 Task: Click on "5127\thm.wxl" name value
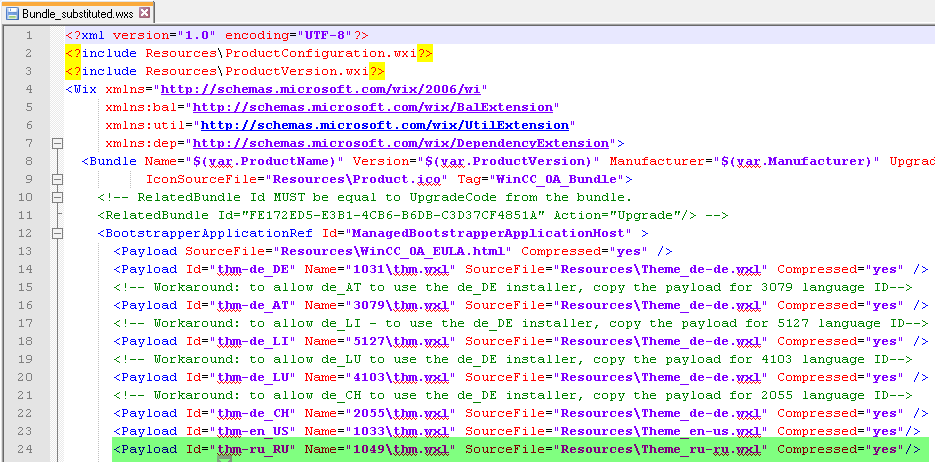(400, 341)
